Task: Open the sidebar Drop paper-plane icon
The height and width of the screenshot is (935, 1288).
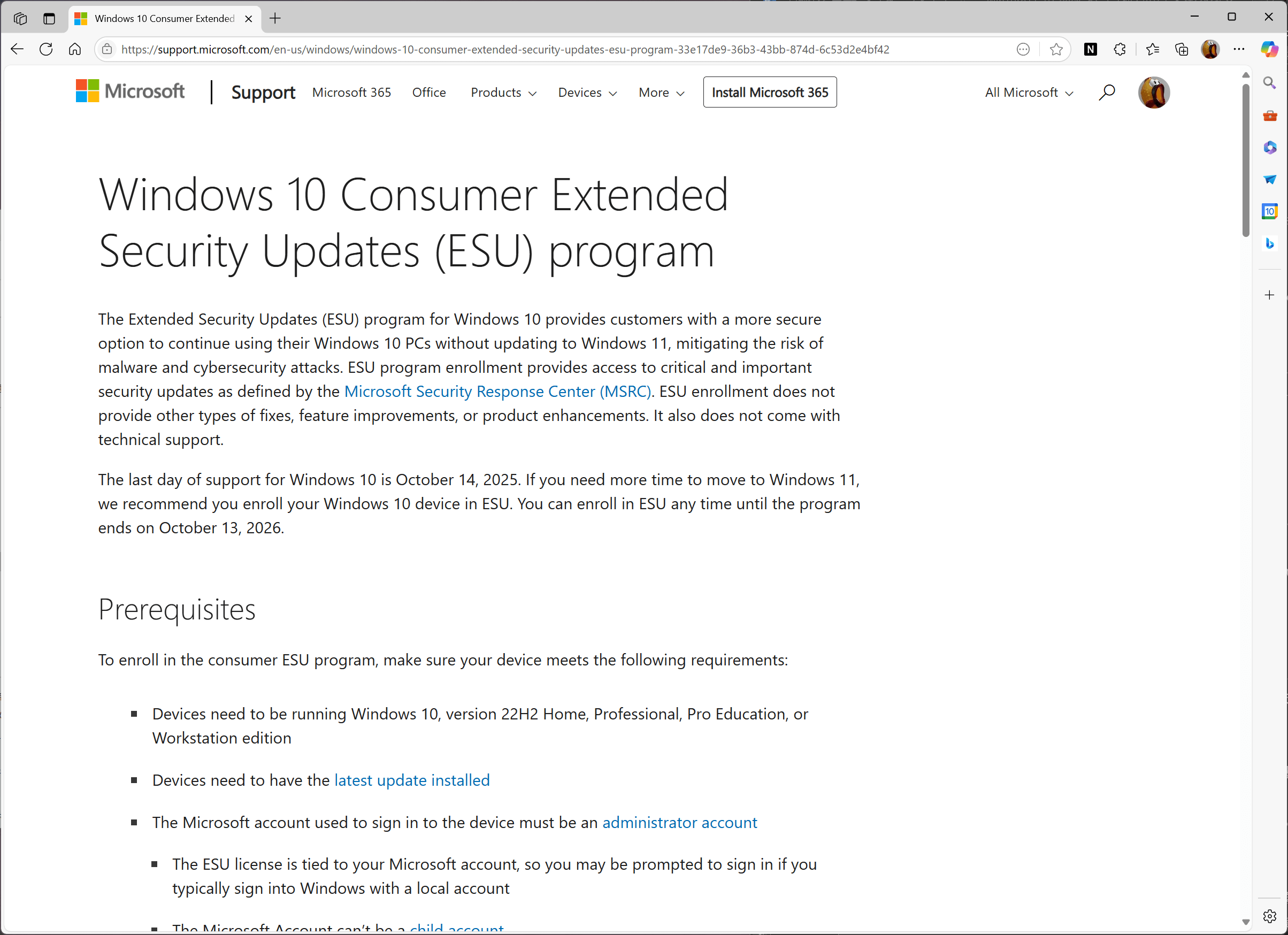Action: (1269, 180)
